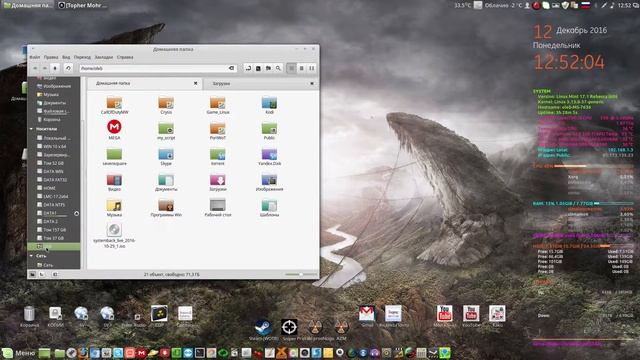640x360 pixels.
Task: Show places in sidebar status button
Action: (32, 274)
